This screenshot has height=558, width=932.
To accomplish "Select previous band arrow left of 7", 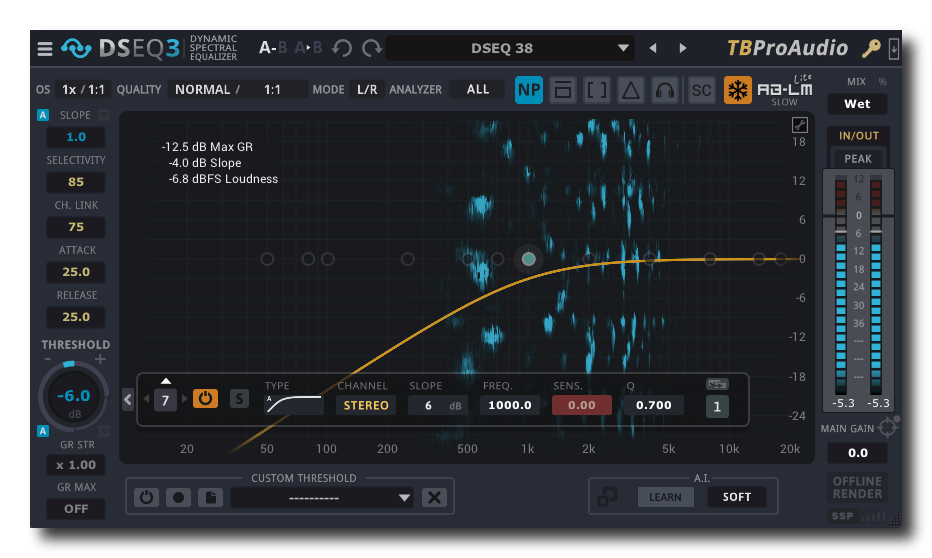I will [146, 399].
